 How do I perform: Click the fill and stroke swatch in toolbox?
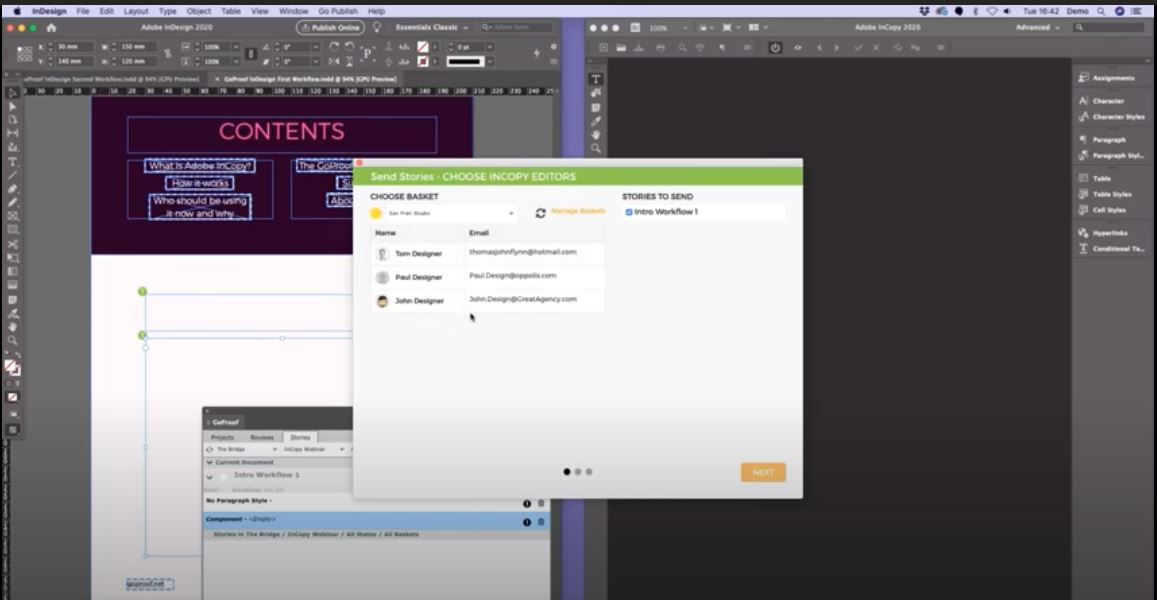pyautogui.click(x=12, y=368)
